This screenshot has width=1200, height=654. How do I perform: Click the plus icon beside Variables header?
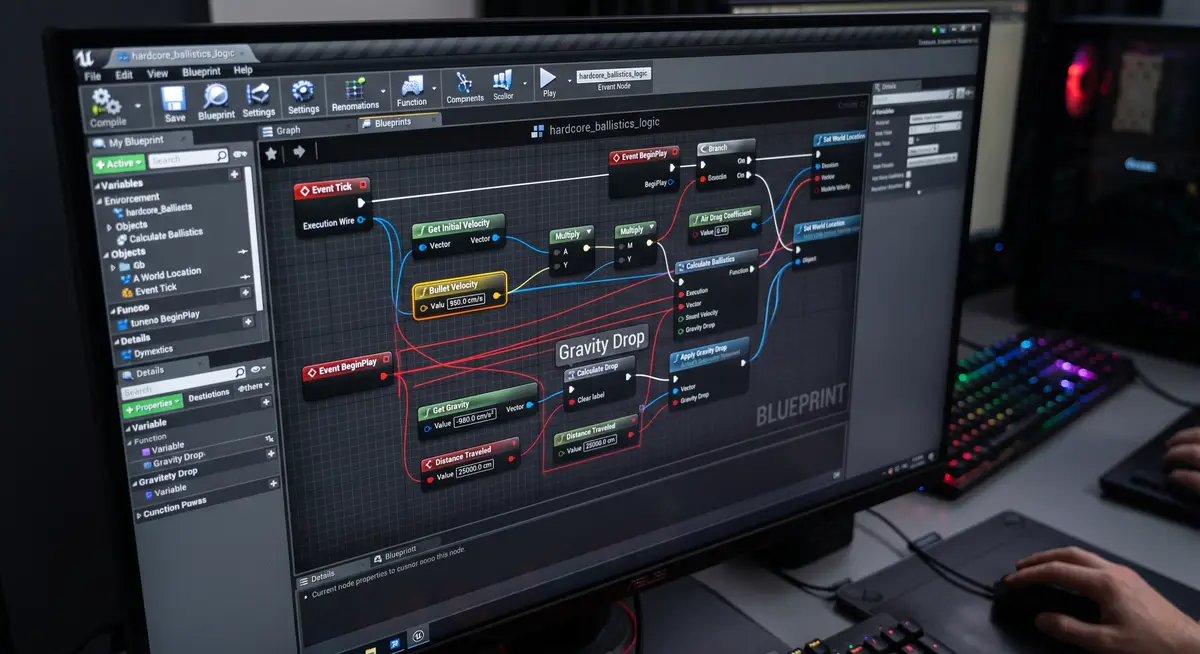coord(234,174)
